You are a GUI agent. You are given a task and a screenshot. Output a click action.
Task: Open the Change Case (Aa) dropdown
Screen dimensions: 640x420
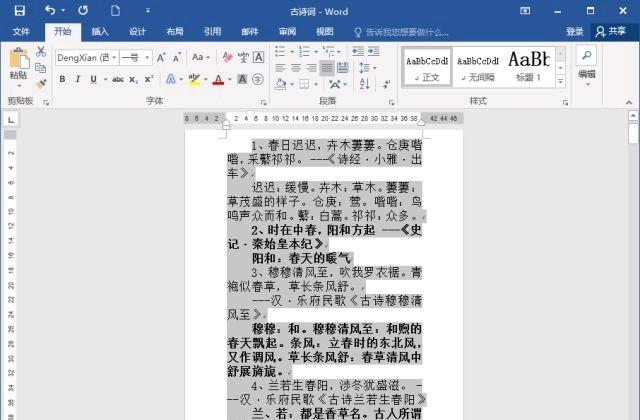point(201,58)
